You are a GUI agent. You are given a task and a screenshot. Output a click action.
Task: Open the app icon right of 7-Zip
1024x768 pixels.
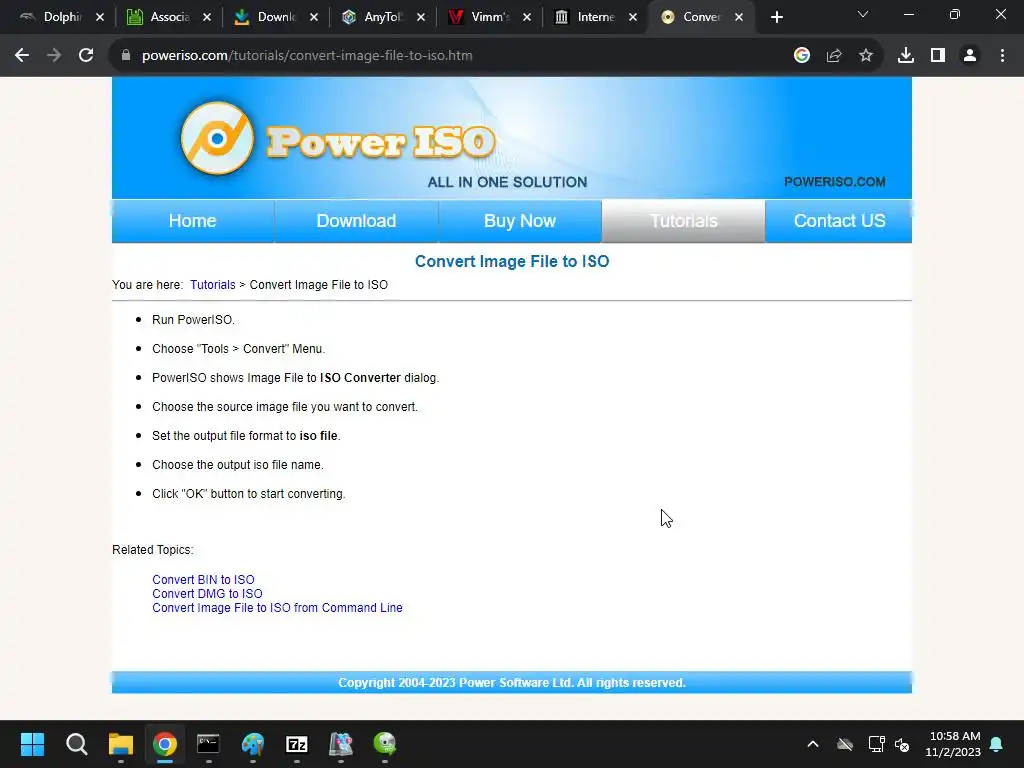[340, 744]
